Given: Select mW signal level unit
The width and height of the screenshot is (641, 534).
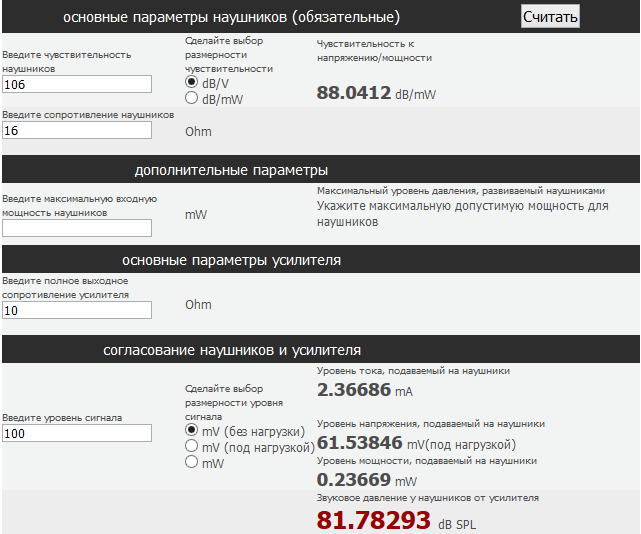Looking at the screenshot, I should (x=191, y=462).
